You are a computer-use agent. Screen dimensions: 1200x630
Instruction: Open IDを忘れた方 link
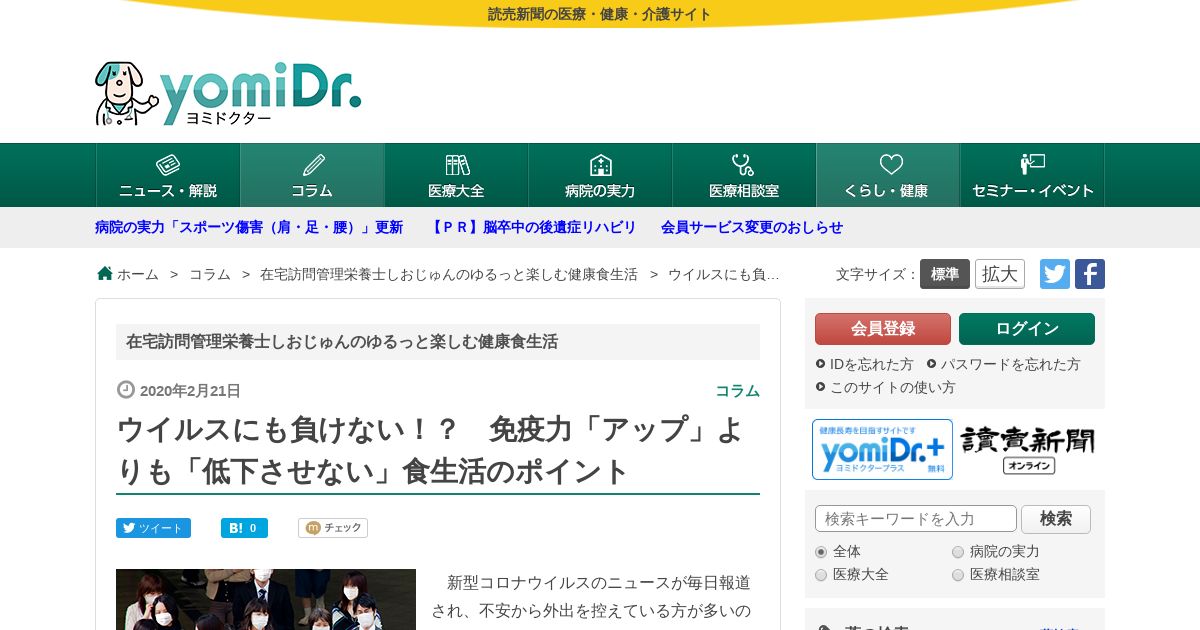864,364
